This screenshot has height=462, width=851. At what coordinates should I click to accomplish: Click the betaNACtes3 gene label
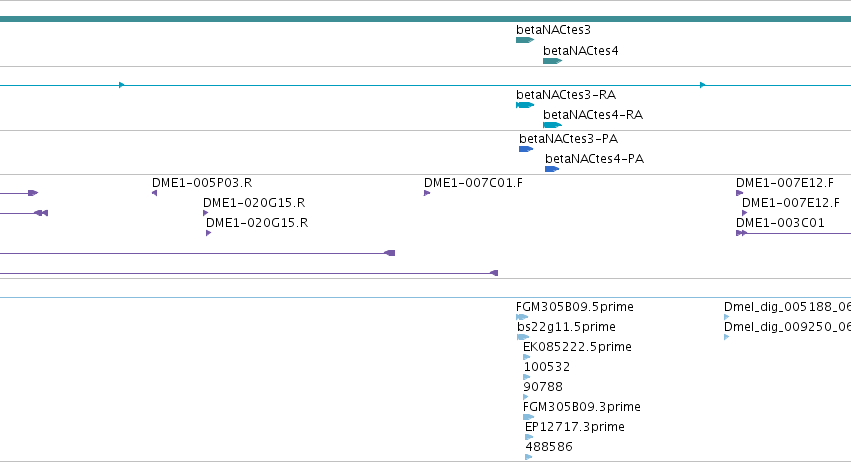pyautogui.click(x=553, y=29)
